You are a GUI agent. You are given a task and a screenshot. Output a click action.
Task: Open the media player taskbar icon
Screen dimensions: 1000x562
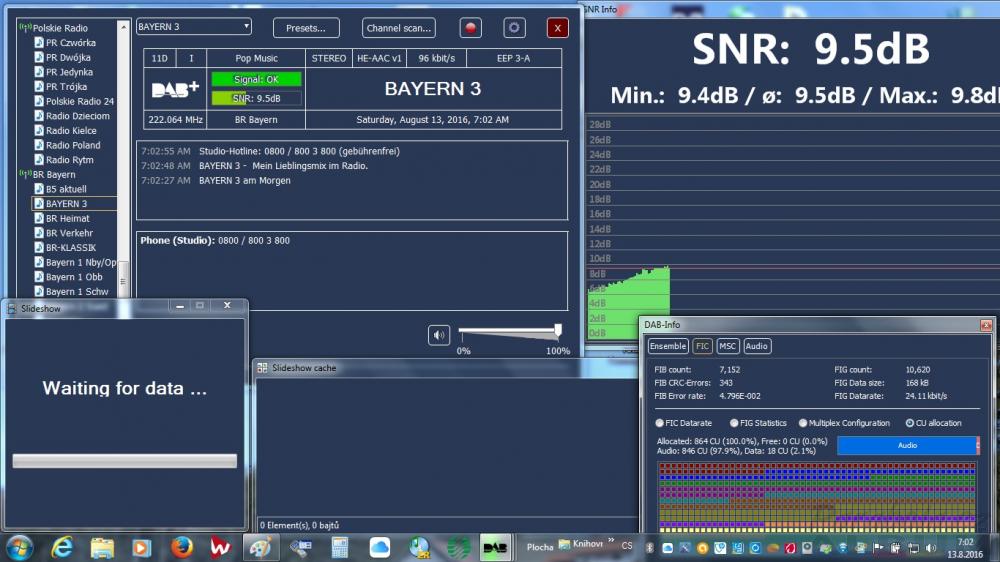(x=142, y=547)
